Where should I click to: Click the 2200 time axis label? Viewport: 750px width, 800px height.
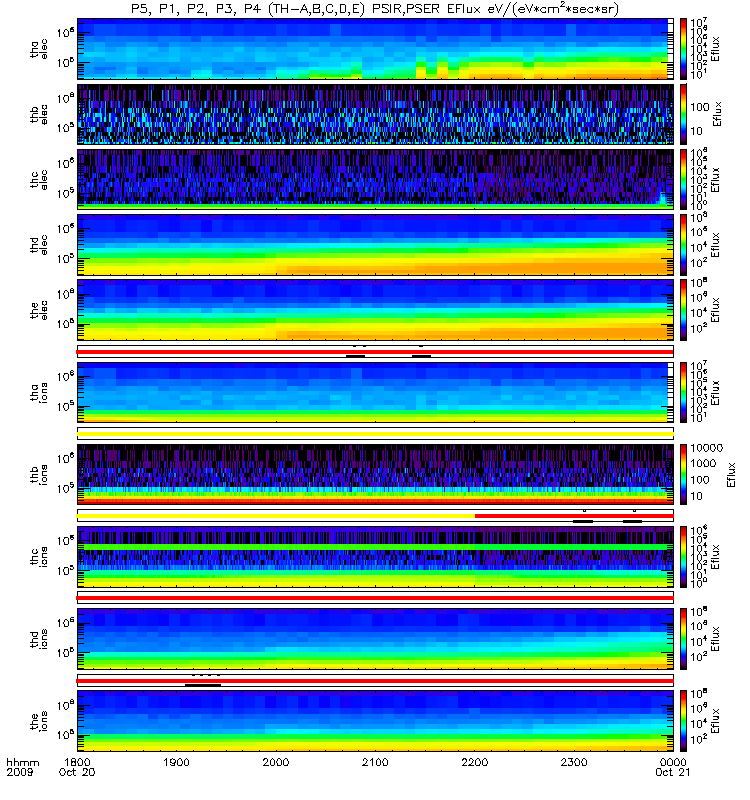(x=474, y=762)
